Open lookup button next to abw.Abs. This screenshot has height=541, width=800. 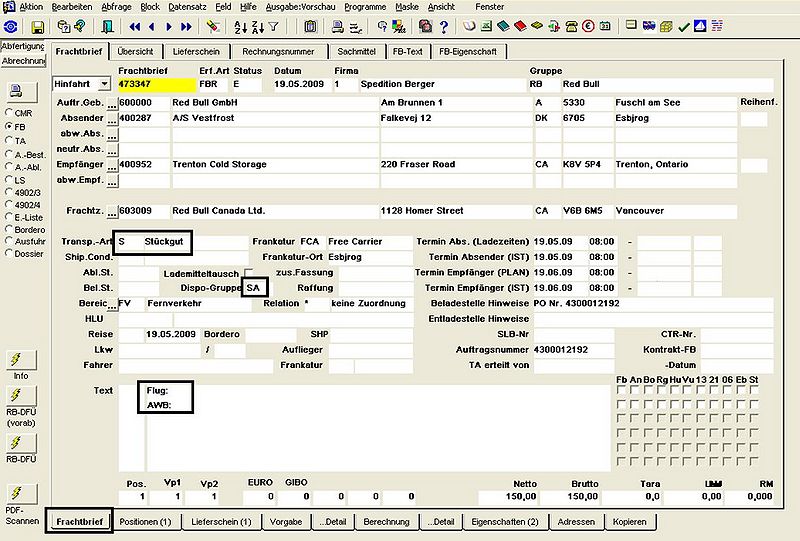coord(112,135)
